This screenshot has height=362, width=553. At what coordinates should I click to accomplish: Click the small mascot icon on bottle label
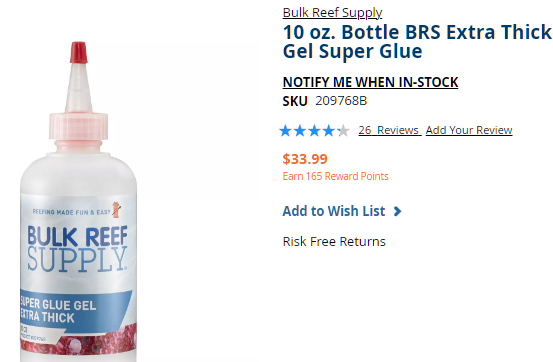tap(116, 209)
